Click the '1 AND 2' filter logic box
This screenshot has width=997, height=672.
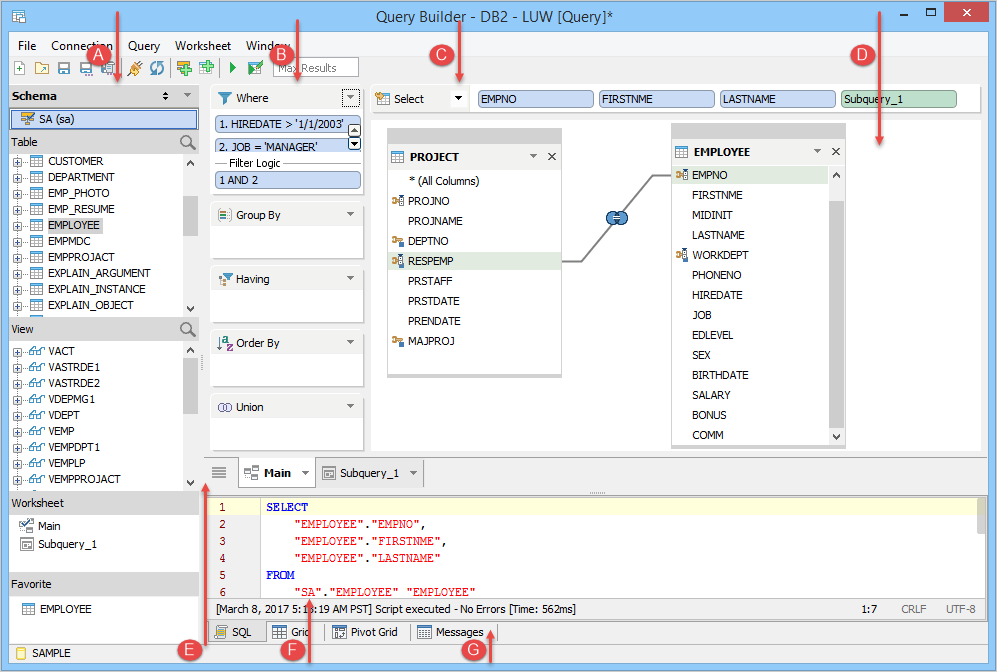coord(287,180)
